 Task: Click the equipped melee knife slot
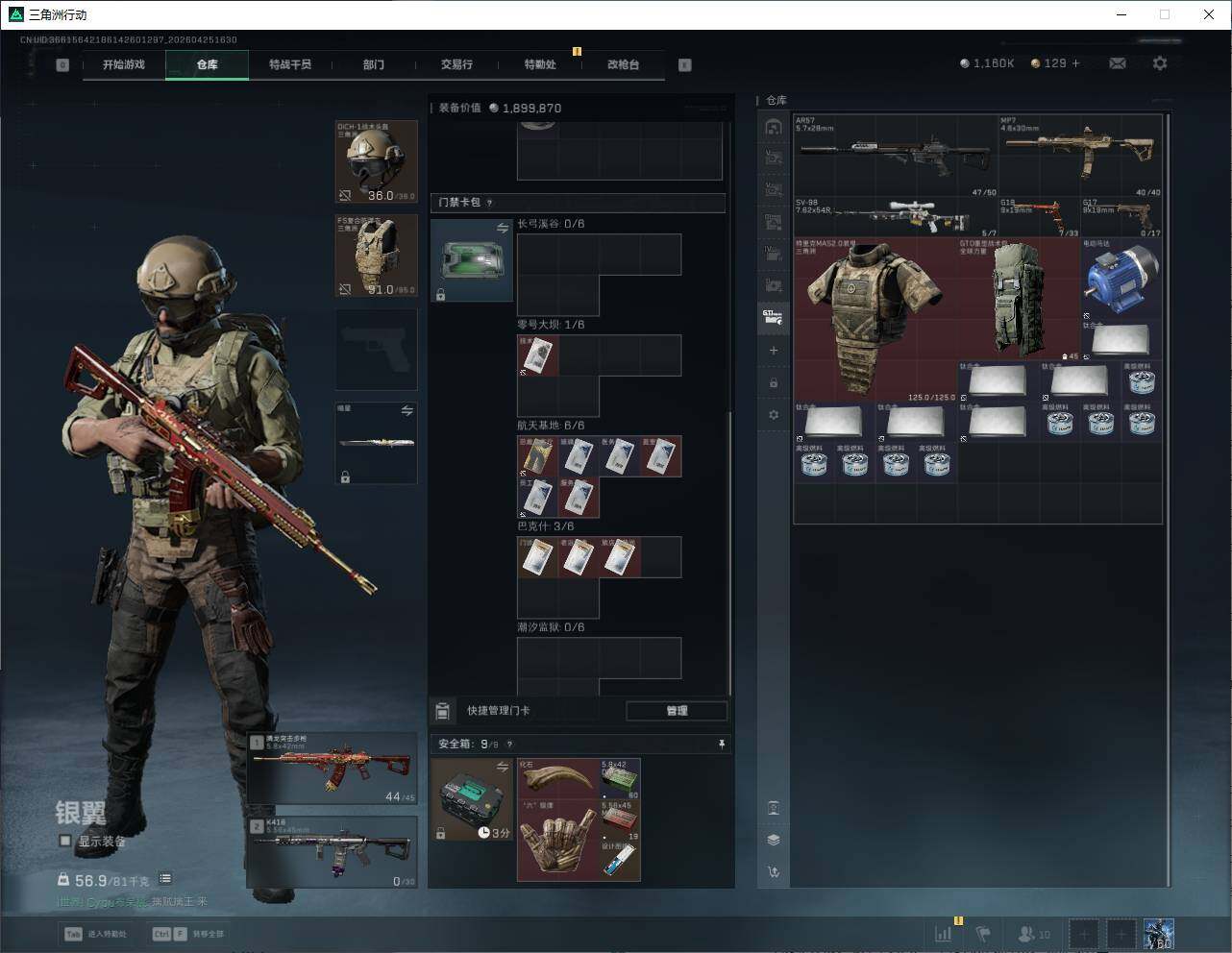point(377,443)
